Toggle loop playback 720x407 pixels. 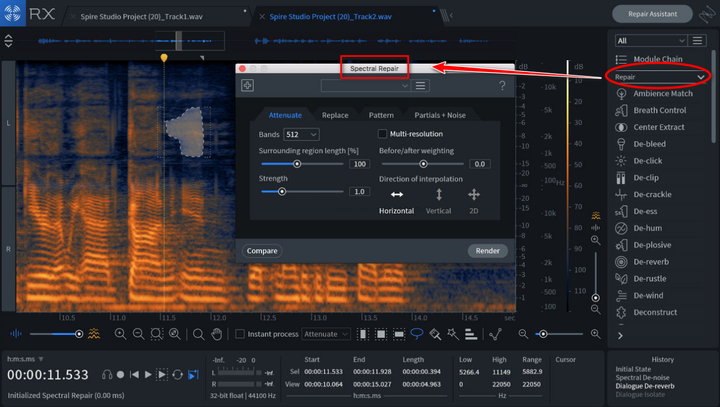[177, 375]
